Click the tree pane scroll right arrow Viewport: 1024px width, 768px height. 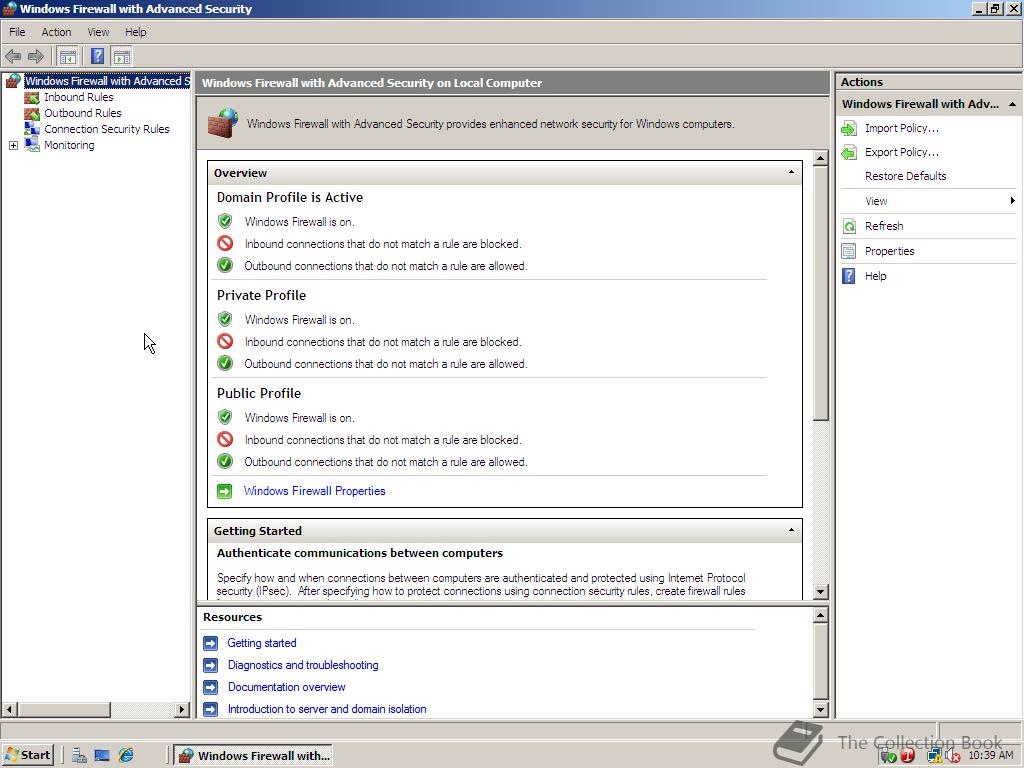point(182,709)
